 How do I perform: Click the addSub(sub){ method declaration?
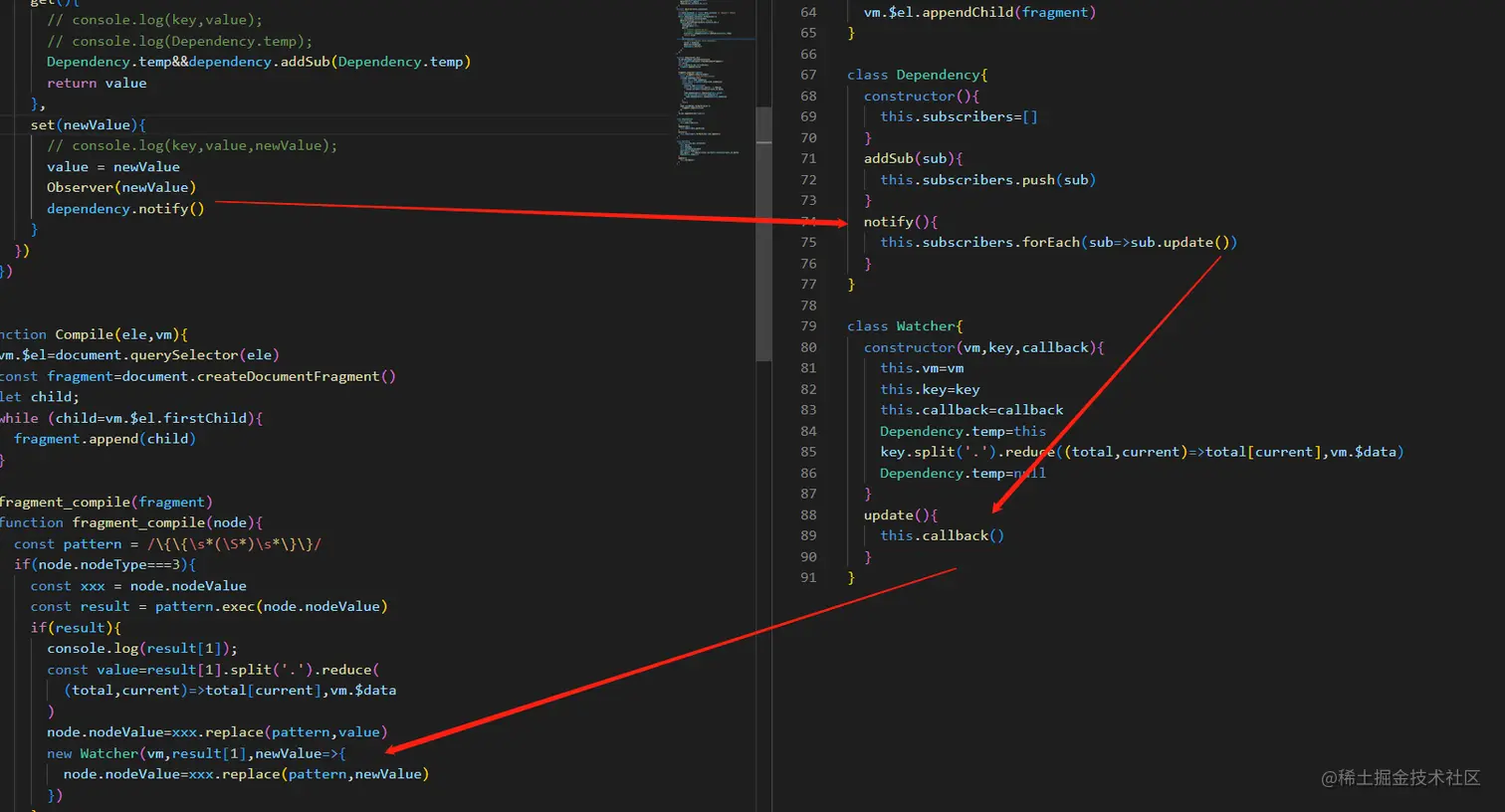point(914,158)
